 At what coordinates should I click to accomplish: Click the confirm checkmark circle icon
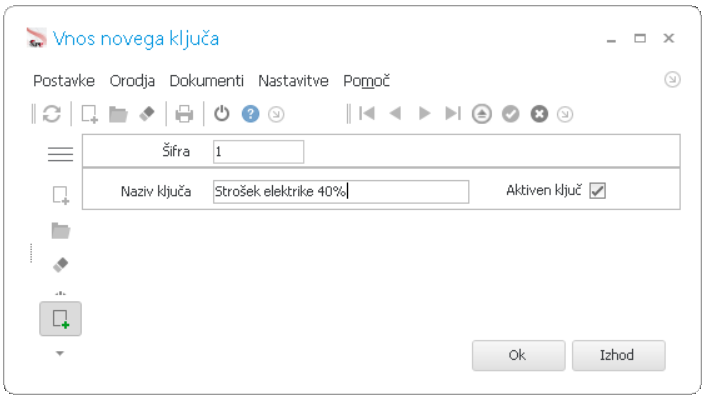[510, 114]
